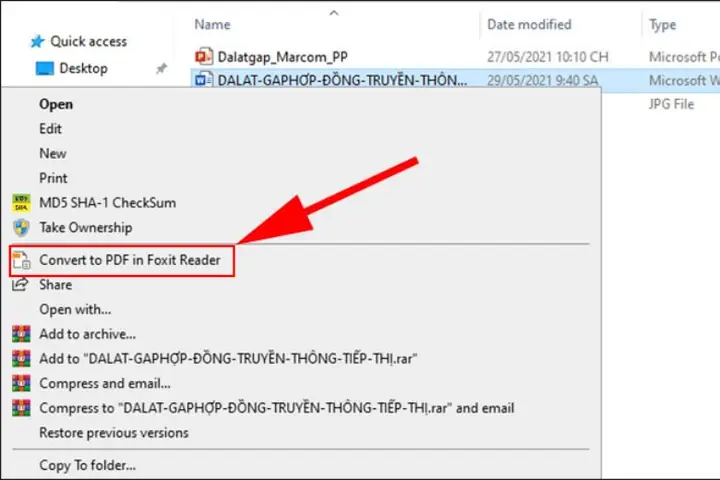Click the MD5 SHA-1 CheckSum icon
Image resolution: width=720 pixels, height=480 pixels.
[21, 203]
